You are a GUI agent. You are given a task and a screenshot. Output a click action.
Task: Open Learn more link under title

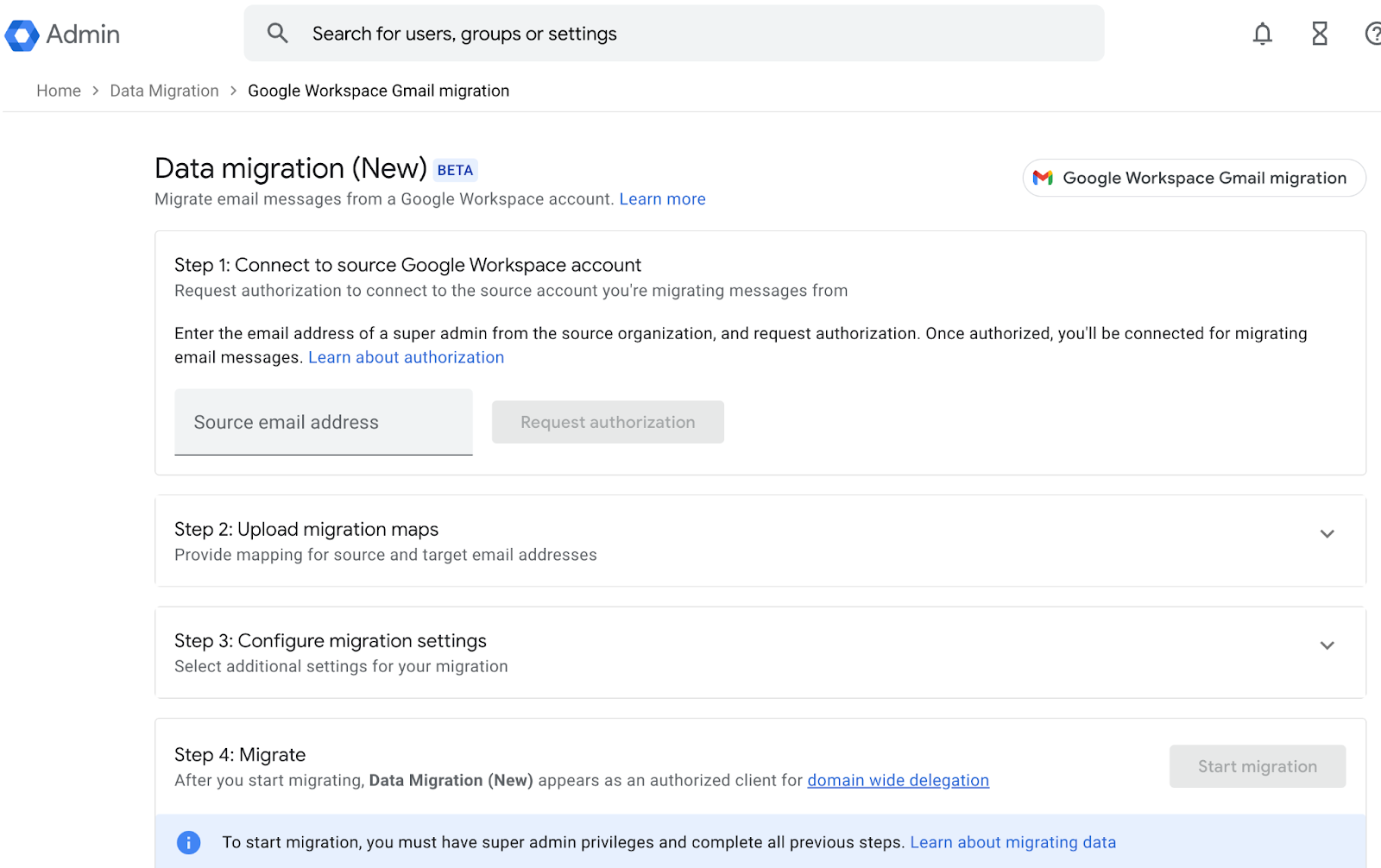(662, 199)
